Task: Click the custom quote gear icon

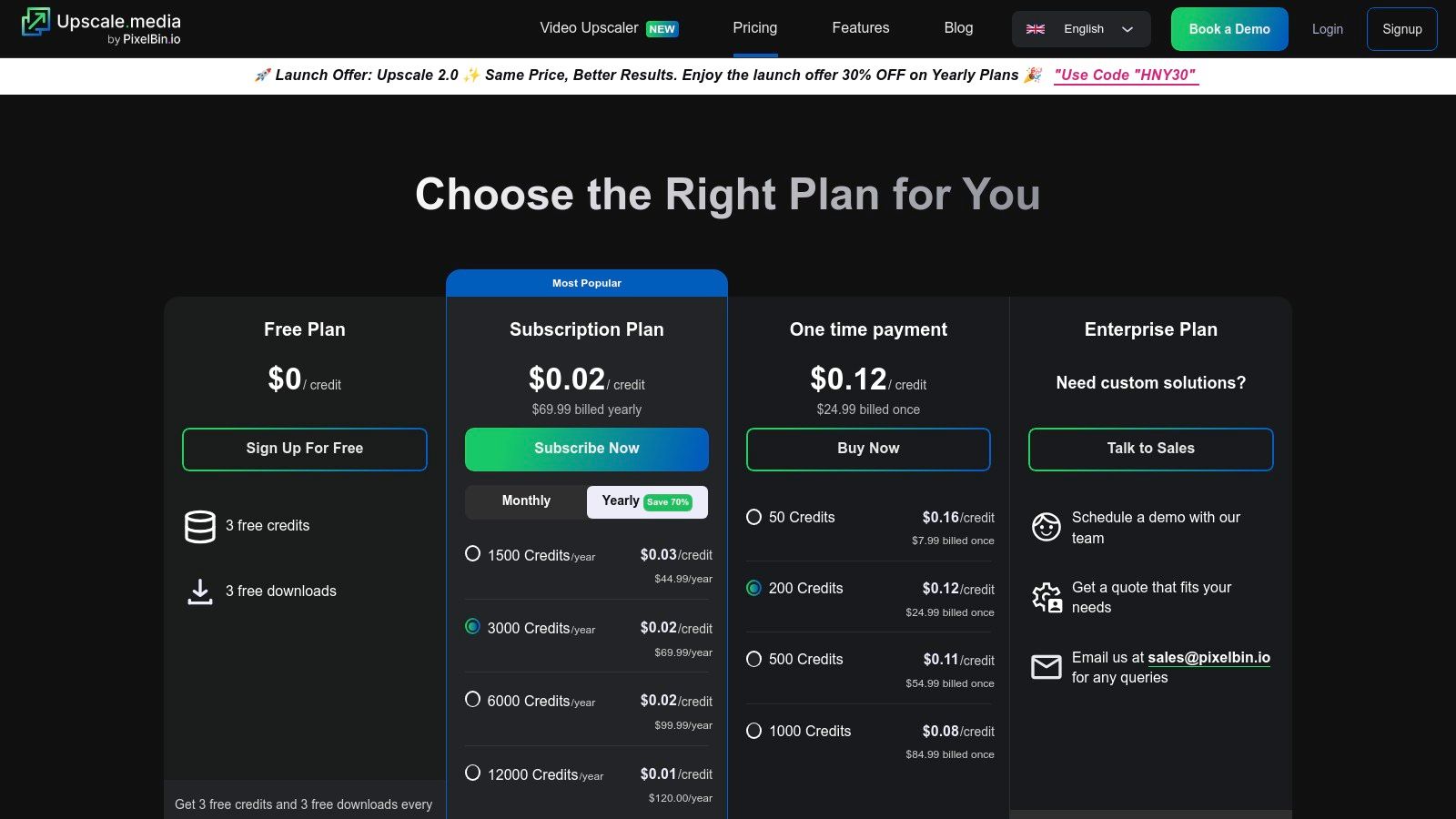Action: pyautogui.click(x=1046, y=597)
